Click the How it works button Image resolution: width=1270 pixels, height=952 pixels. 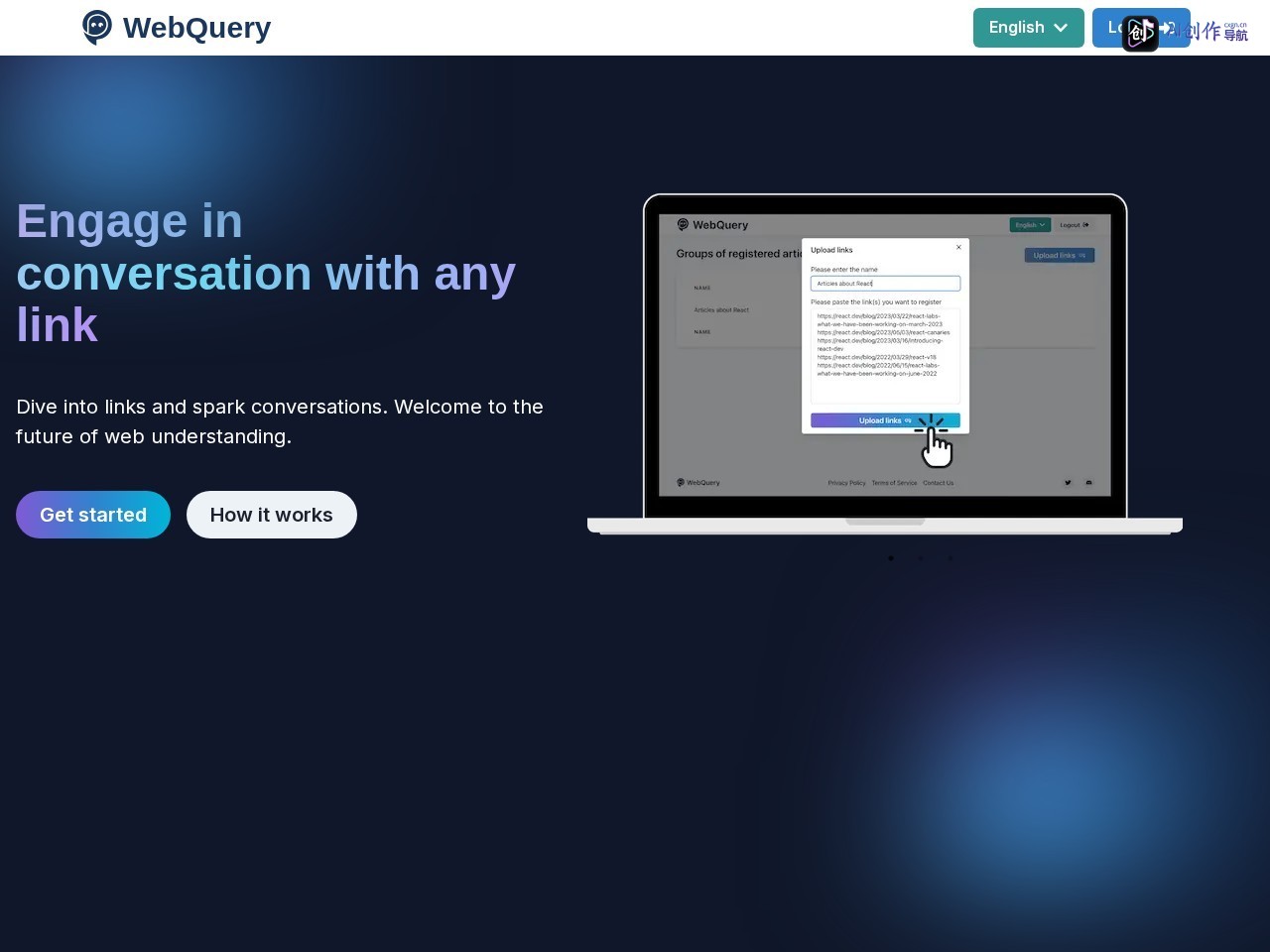pos(272,515)
